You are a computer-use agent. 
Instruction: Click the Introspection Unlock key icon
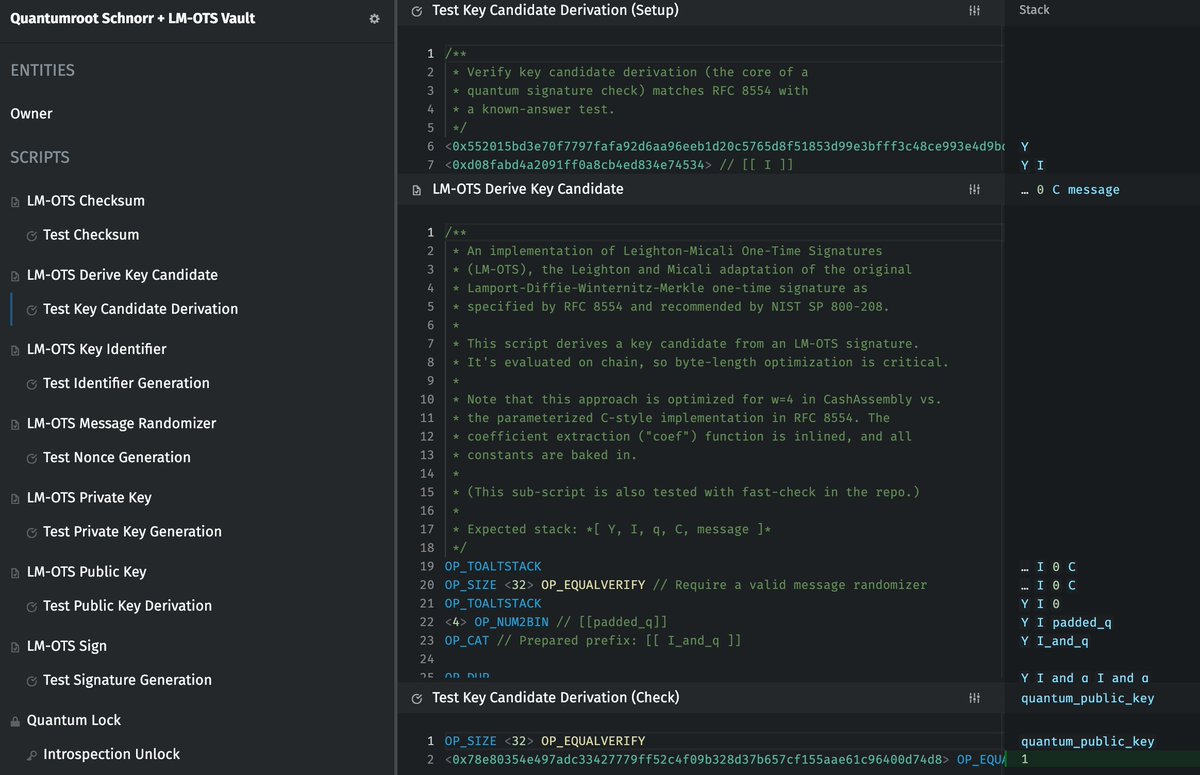click(32, 755)
